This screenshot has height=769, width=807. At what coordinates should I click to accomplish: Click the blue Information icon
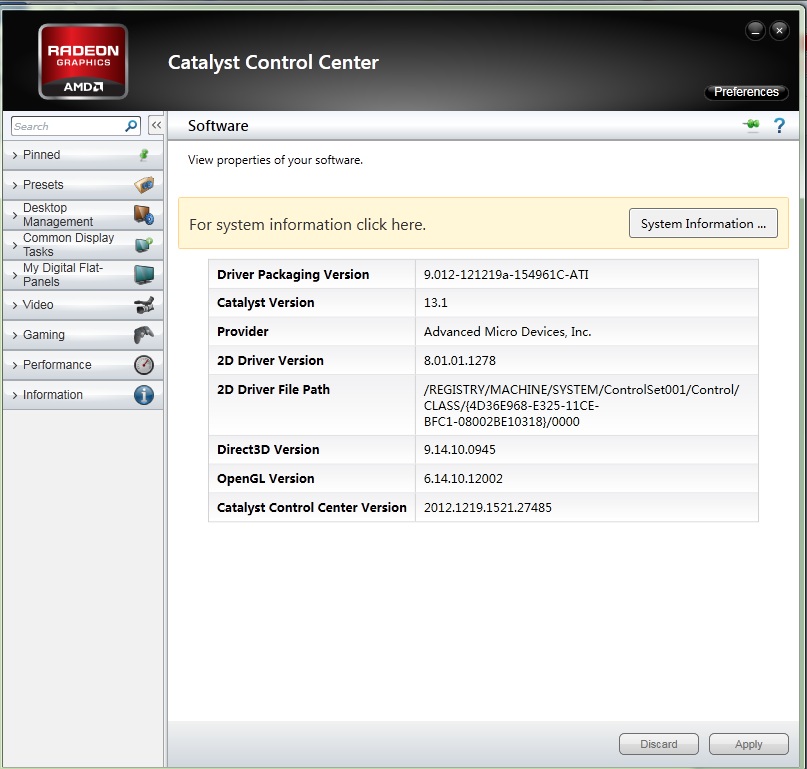pos(144,395)
